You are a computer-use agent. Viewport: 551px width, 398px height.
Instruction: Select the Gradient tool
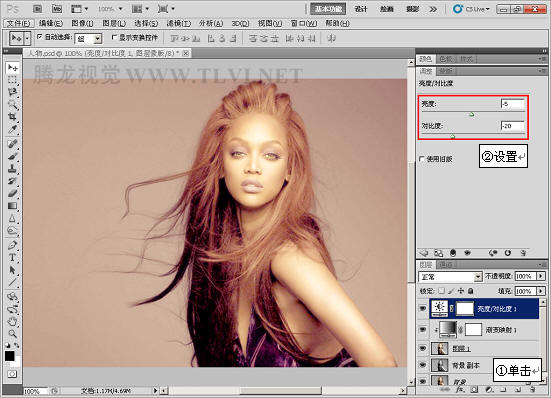click(13, 206)
